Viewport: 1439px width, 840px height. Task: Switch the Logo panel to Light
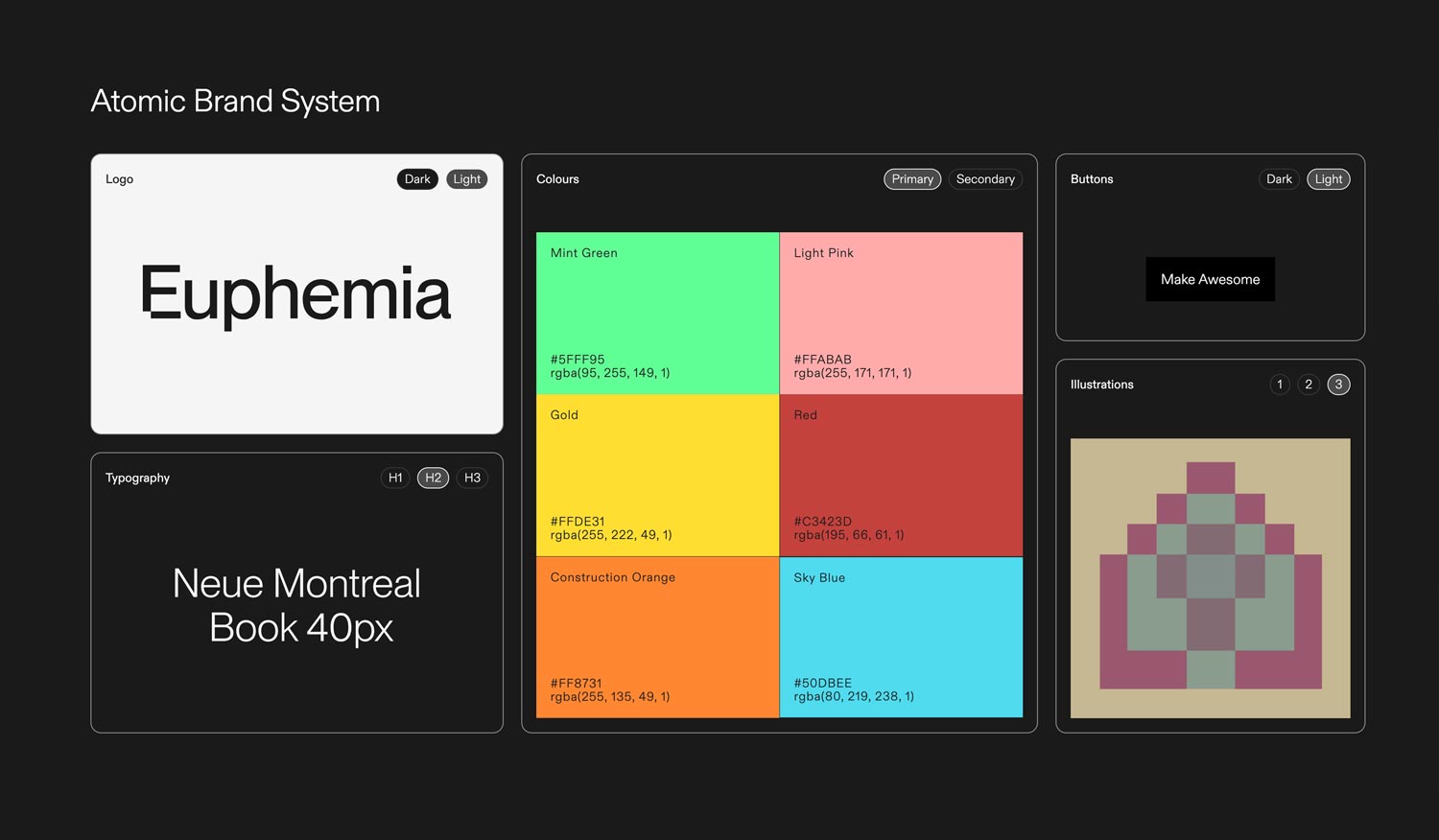(466, 179)
